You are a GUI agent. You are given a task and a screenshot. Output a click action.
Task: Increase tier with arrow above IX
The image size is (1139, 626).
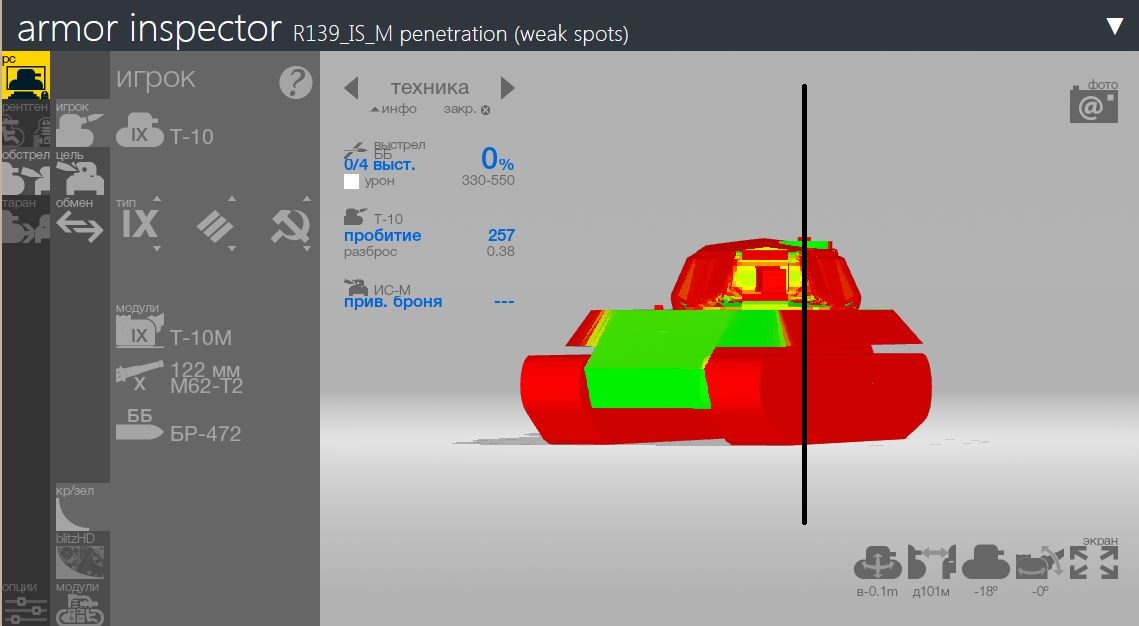pyautogui.click(x=157, y=198)
